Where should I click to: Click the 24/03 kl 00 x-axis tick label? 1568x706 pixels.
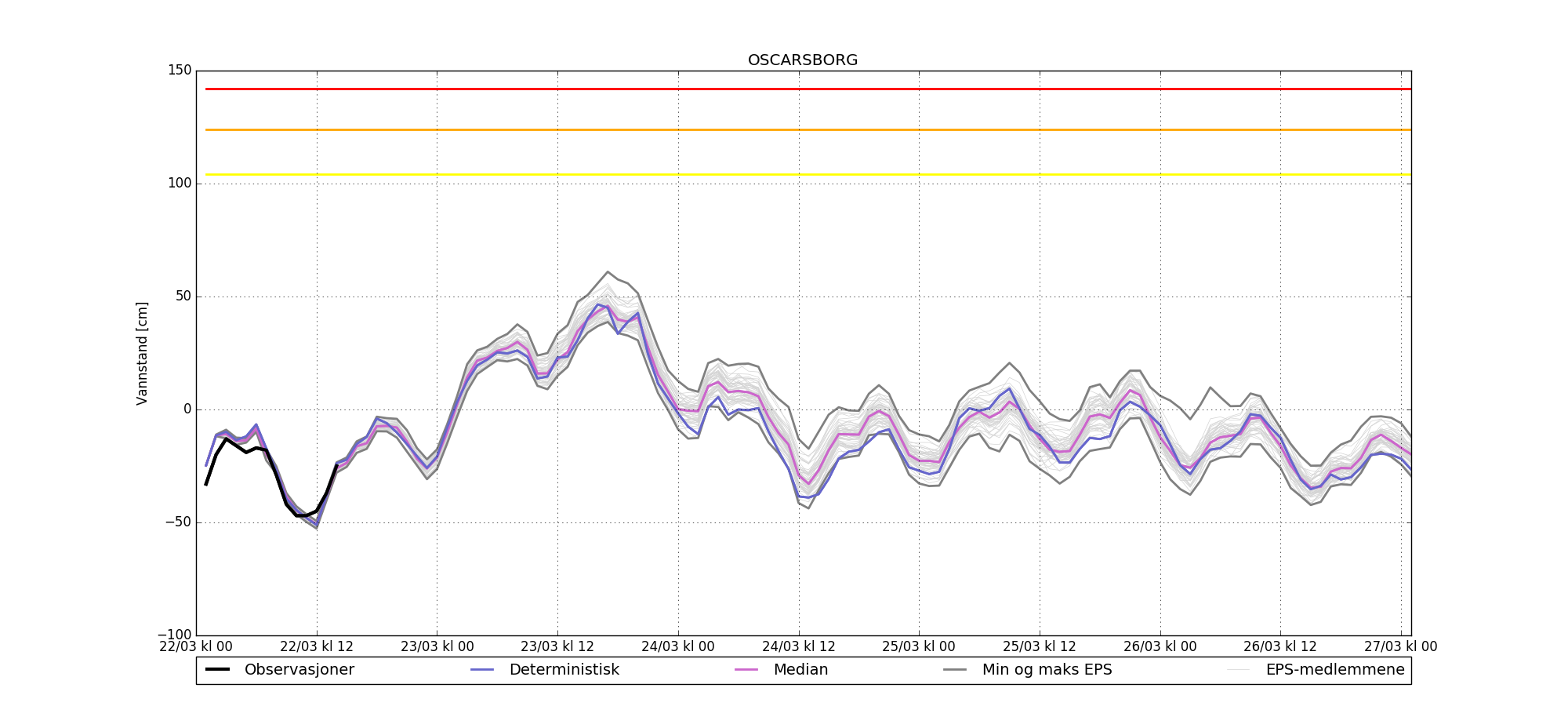tap(678, 647)
